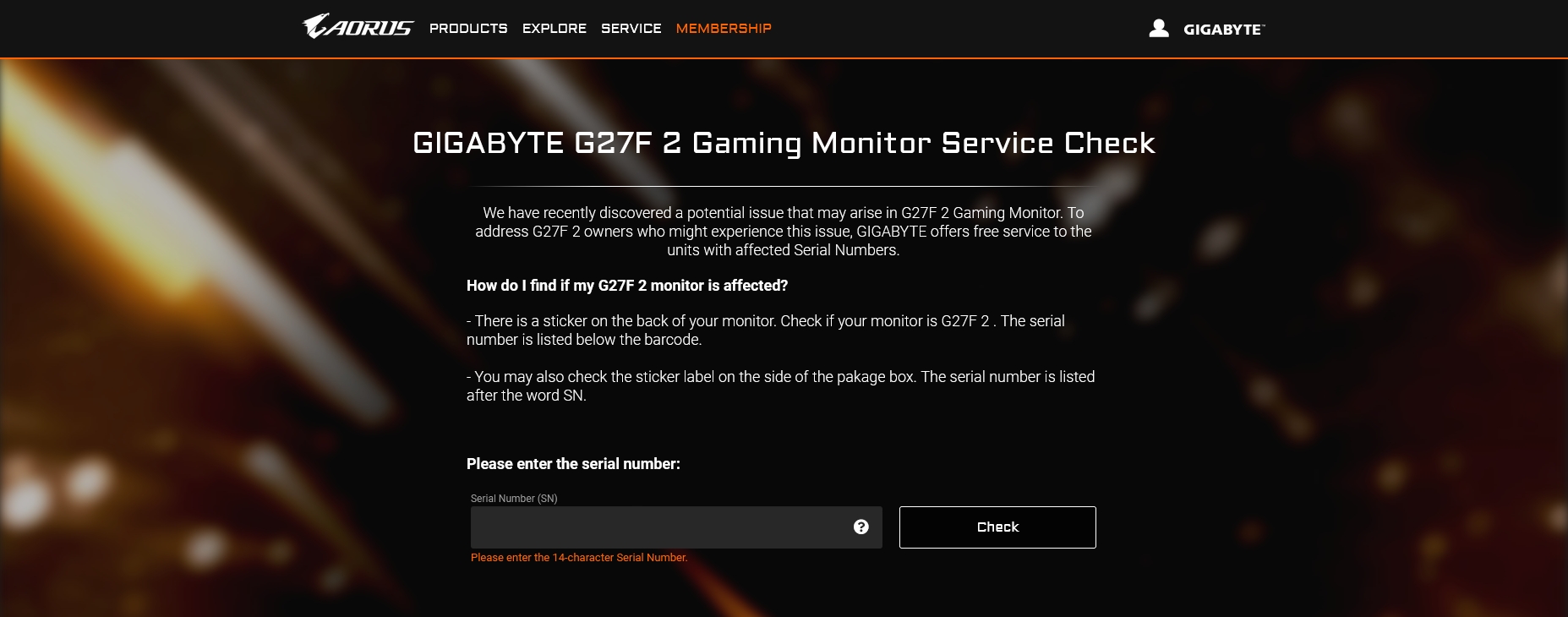Viewport: 1568px width, 617px height.
Task: Click the serial number help question-mark icon
Action: (861, 527)
